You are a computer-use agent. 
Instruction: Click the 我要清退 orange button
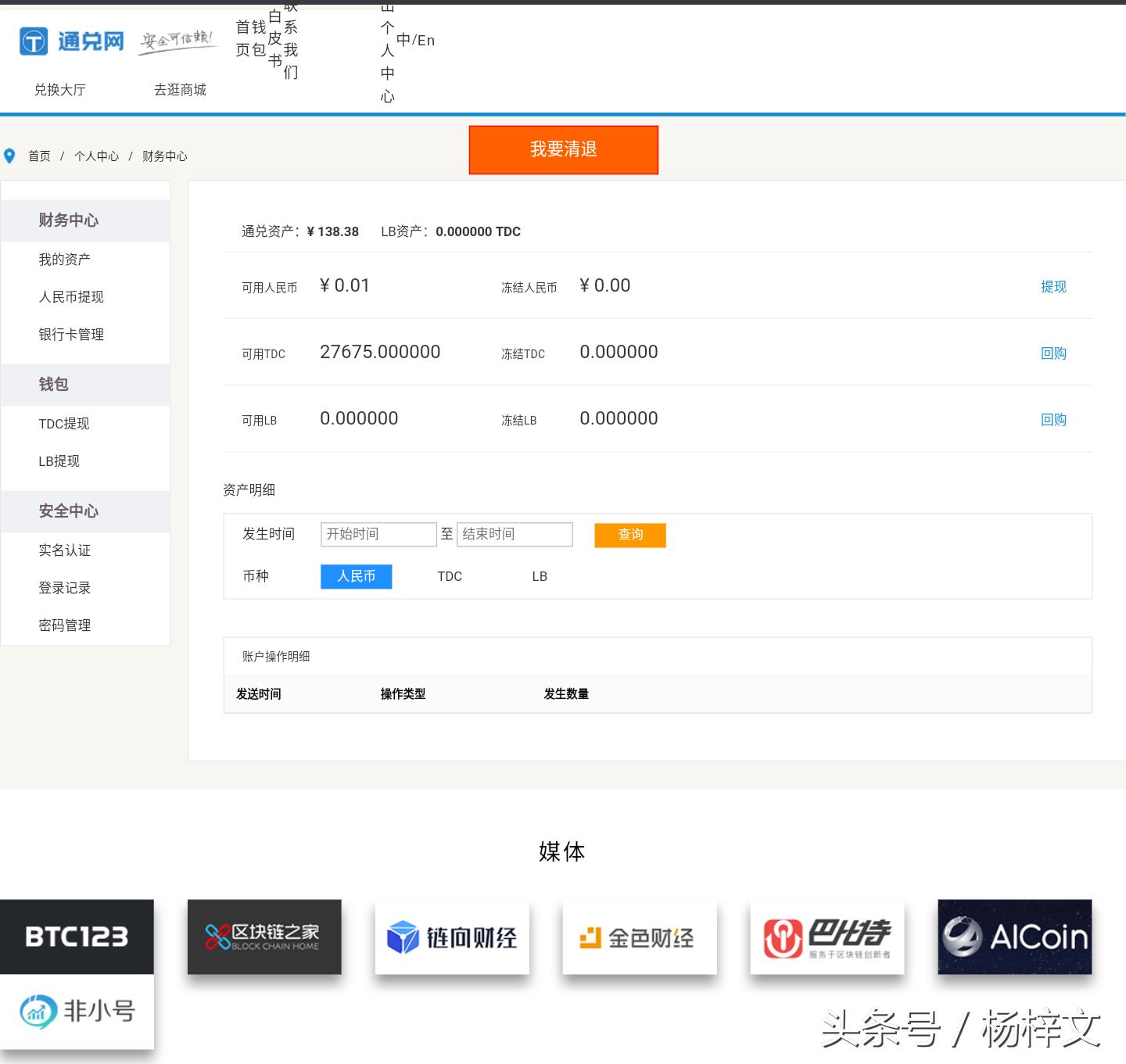(x=563, y=149)
